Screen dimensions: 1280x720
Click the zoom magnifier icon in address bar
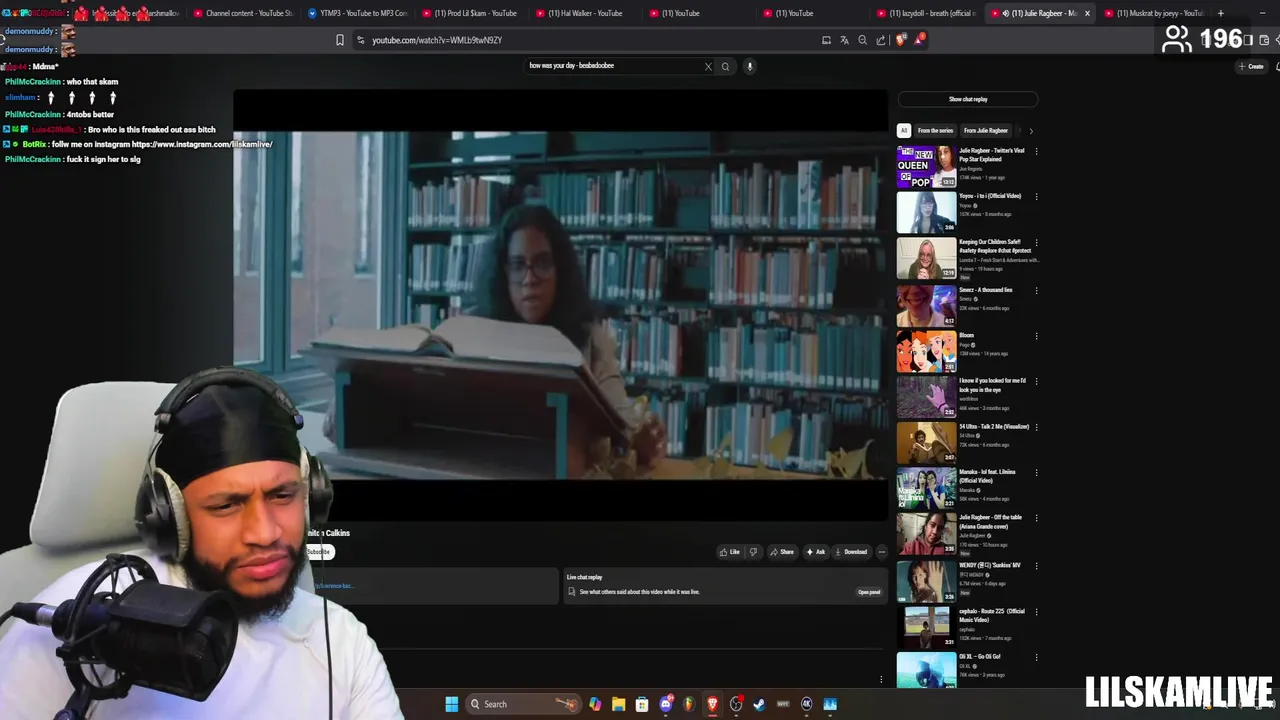(862, 40)
